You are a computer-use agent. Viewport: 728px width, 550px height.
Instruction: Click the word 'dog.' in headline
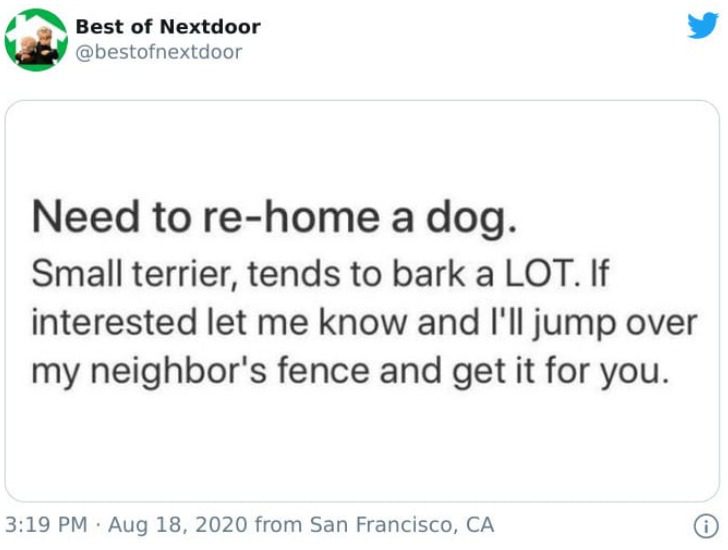coord(471,219)
